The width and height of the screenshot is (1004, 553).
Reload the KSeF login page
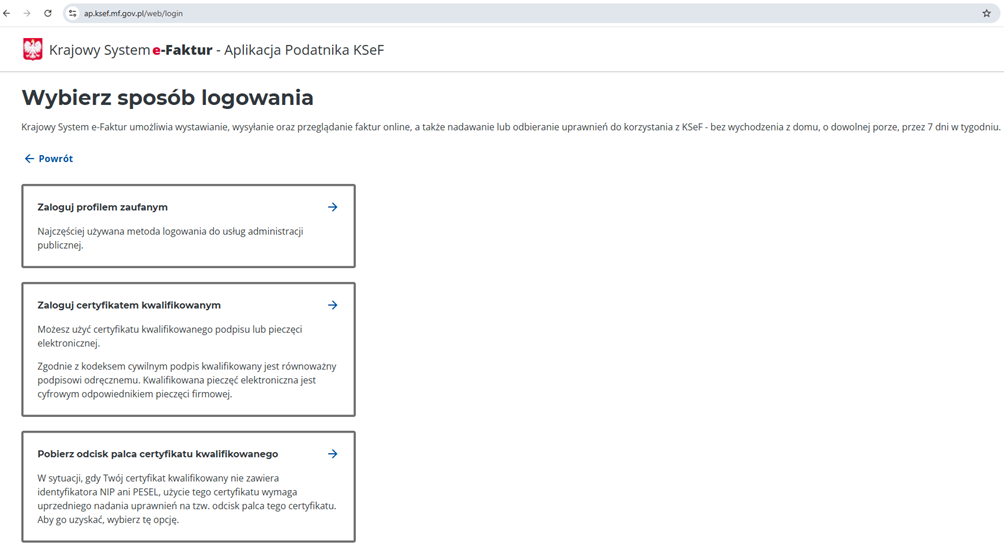coord(47,14)
